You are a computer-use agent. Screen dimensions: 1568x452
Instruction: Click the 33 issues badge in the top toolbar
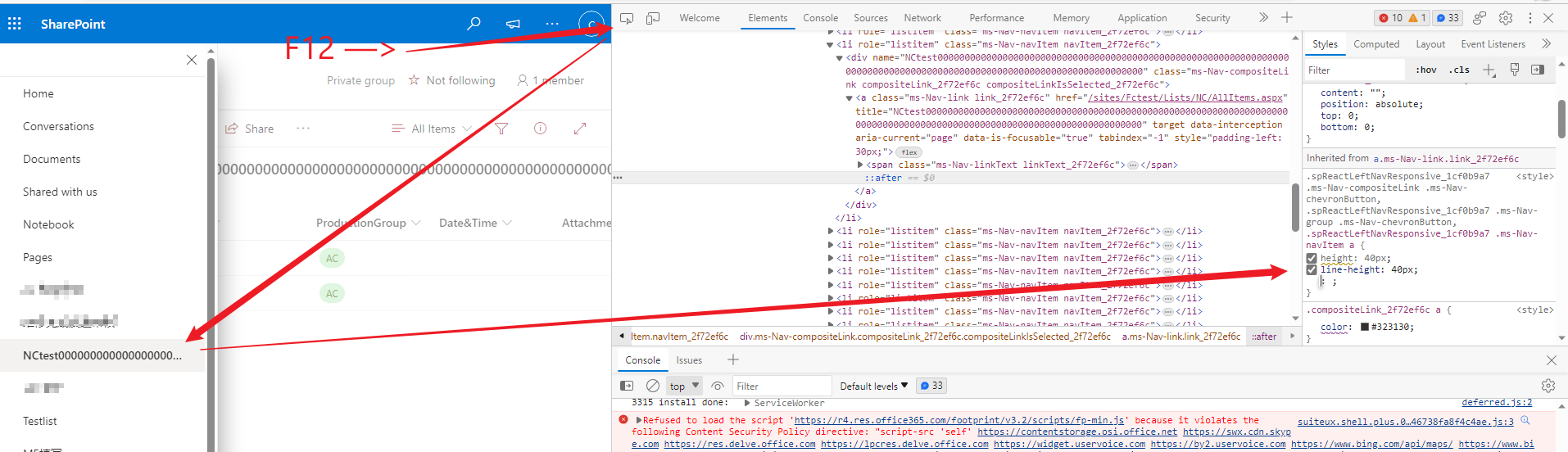(1447, 18)
